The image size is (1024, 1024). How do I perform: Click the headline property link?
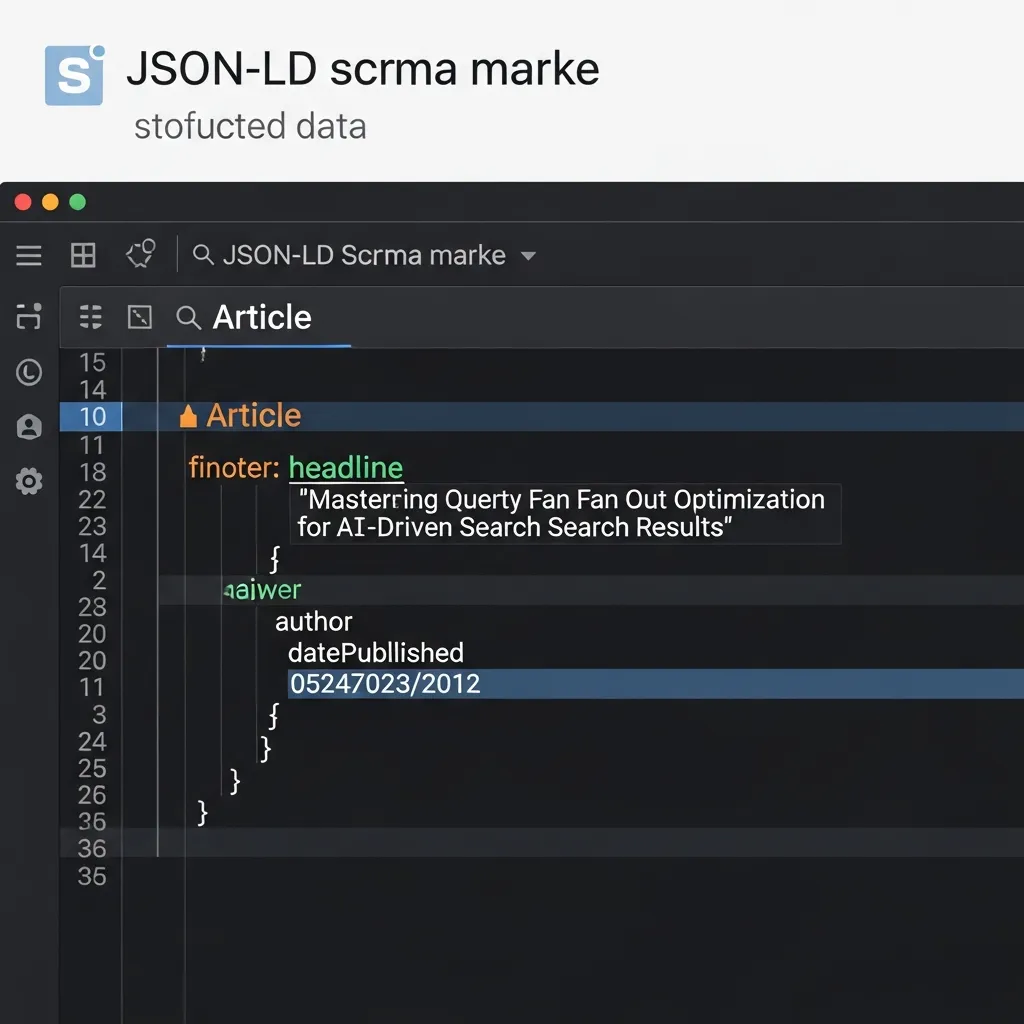coord(346,467)
